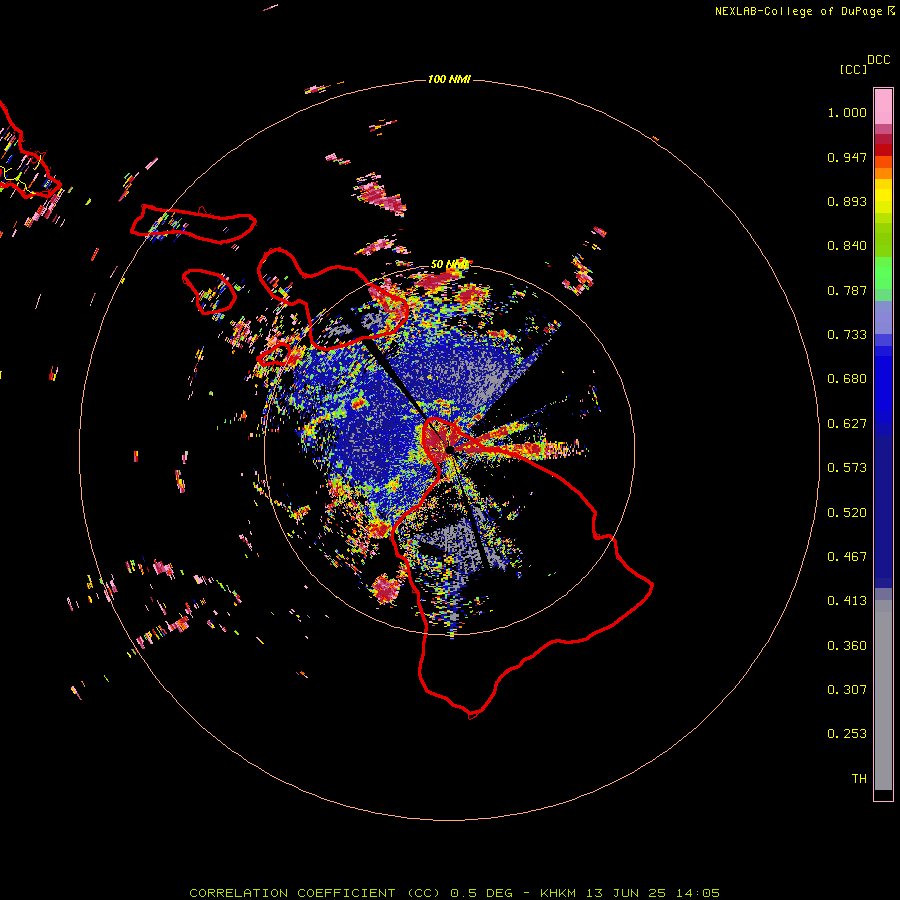Click the 0.733 scale value

tap(847, 335)
